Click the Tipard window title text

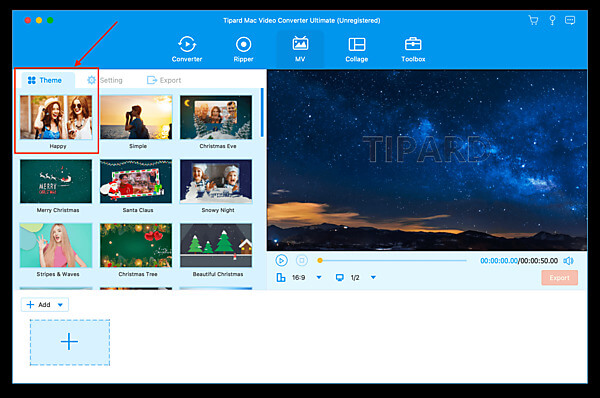[302, 20]
